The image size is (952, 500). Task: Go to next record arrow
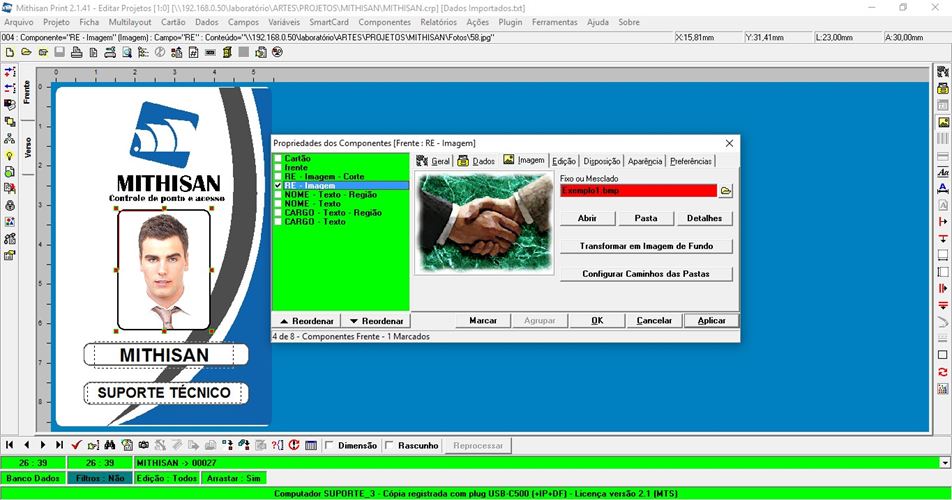tap(42, 445)
